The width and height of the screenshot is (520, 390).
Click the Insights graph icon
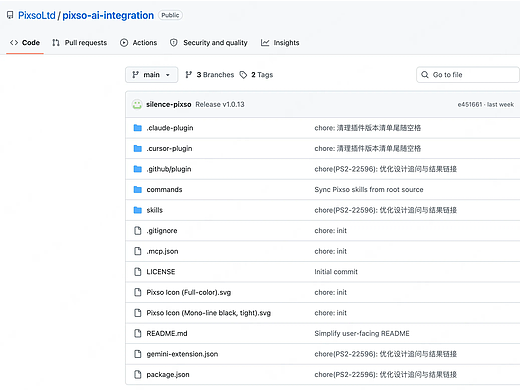coord(265,43)
